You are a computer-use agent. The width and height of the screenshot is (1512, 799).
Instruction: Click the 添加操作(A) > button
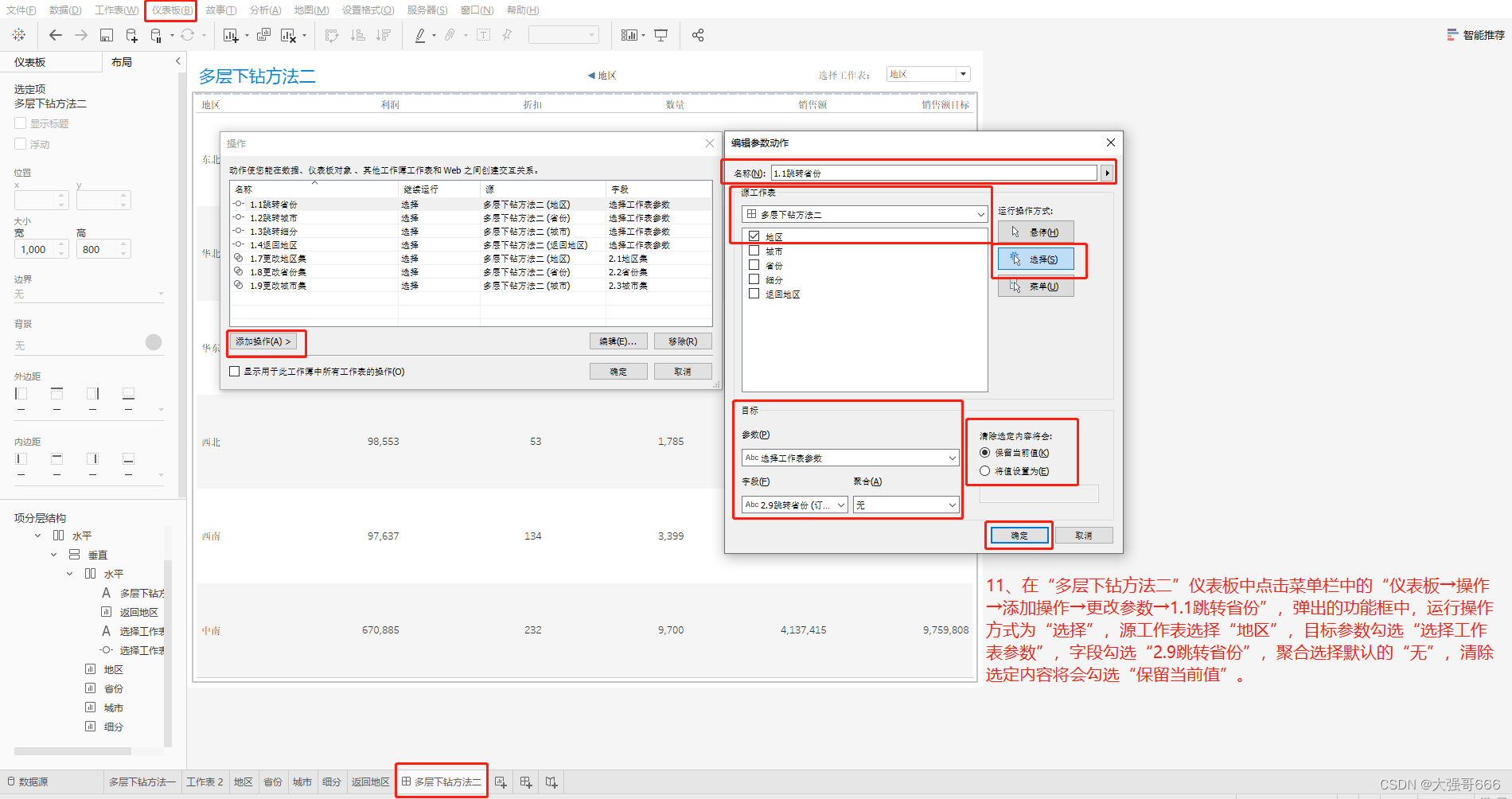(263, 341)
